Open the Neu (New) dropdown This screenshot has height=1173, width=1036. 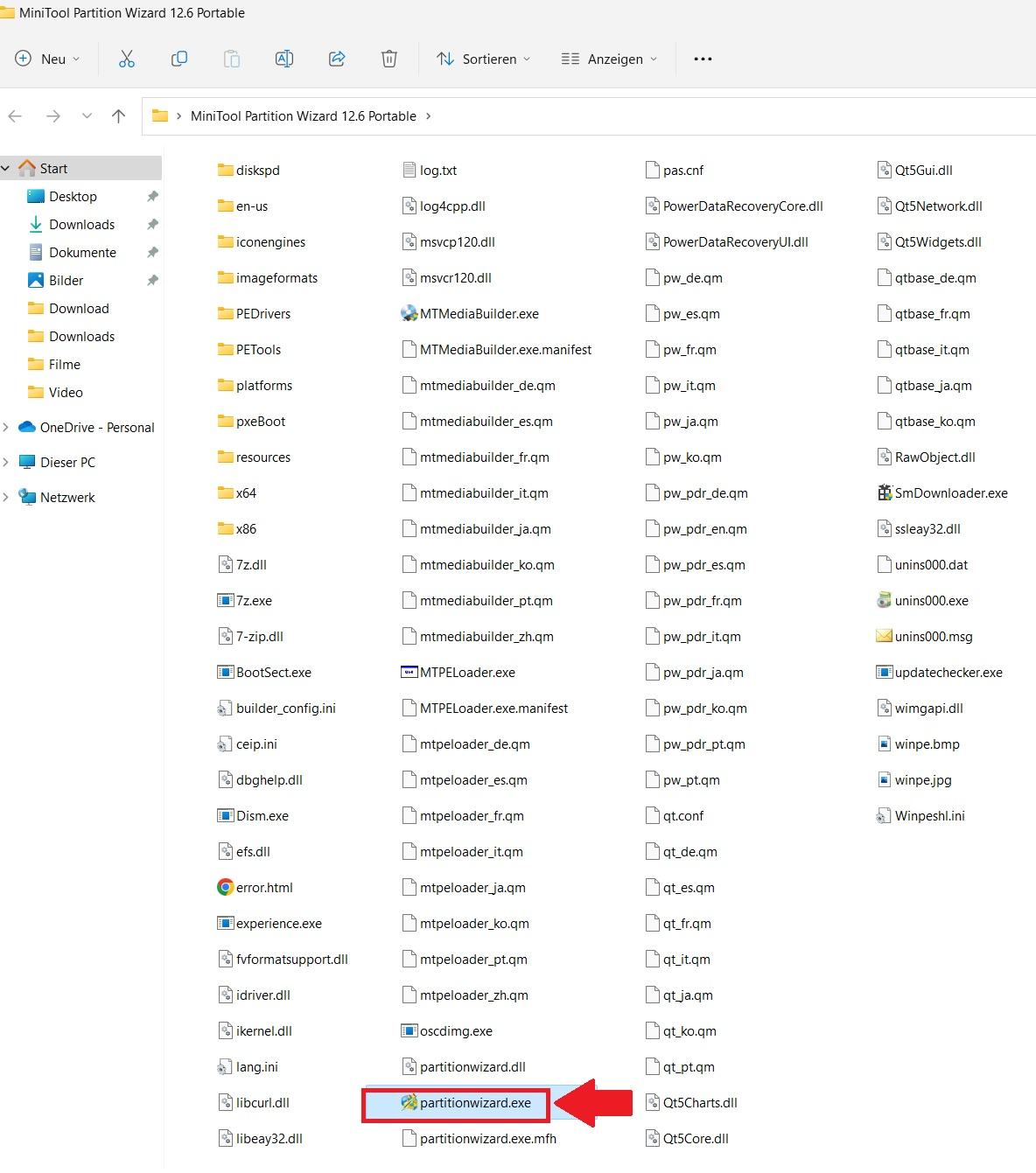pos(47,59)
